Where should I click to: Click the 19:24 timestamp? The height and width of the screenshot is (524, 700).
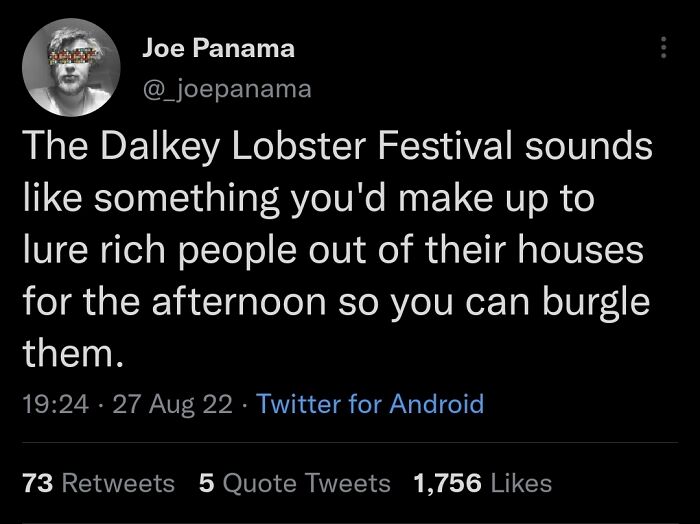52,404
